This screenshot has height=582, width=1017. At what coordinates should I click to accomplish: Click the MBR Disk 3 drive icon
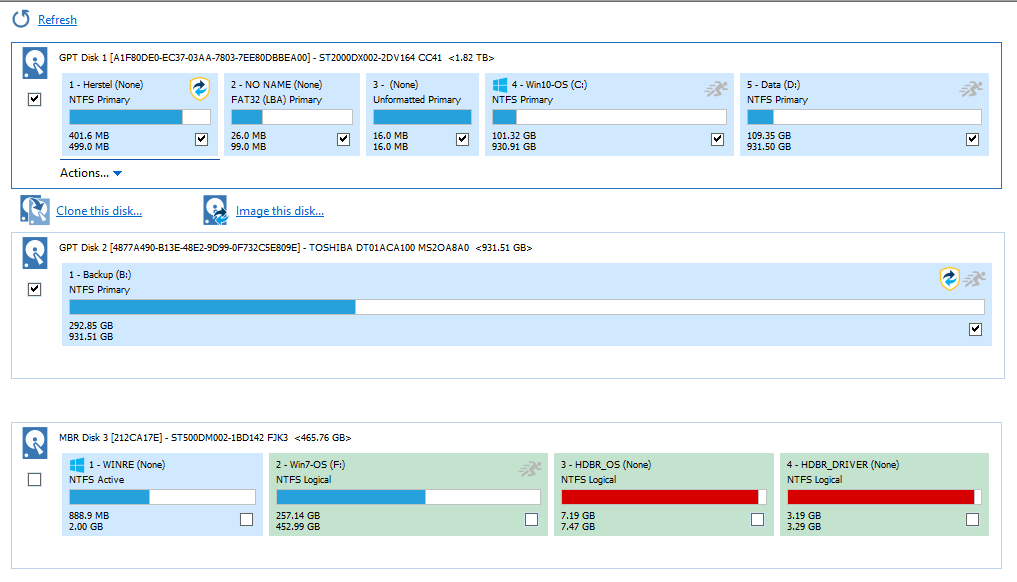coord(35,443)
